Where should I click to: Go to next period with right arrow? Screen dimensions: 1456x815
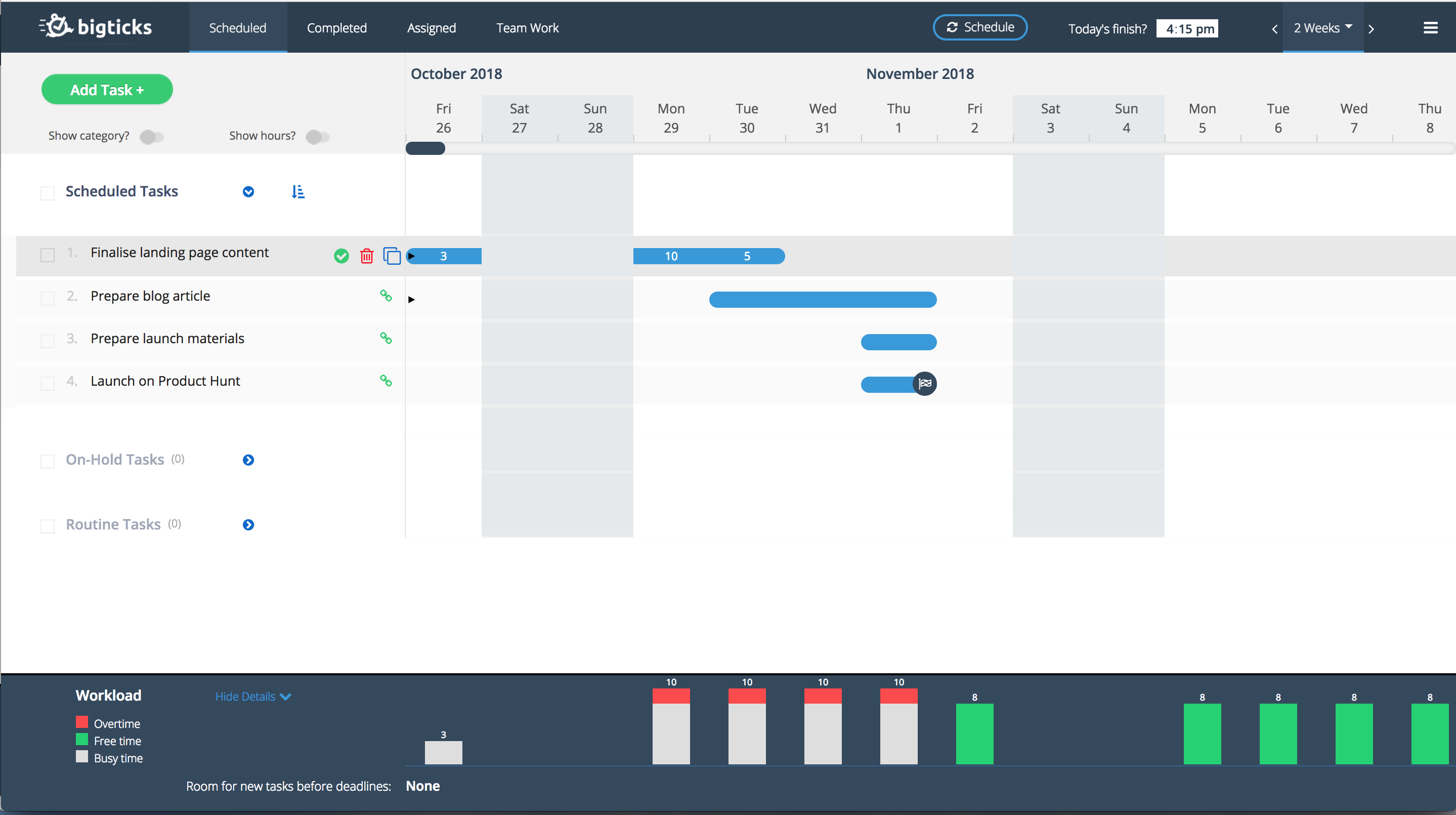(1371, 29)
